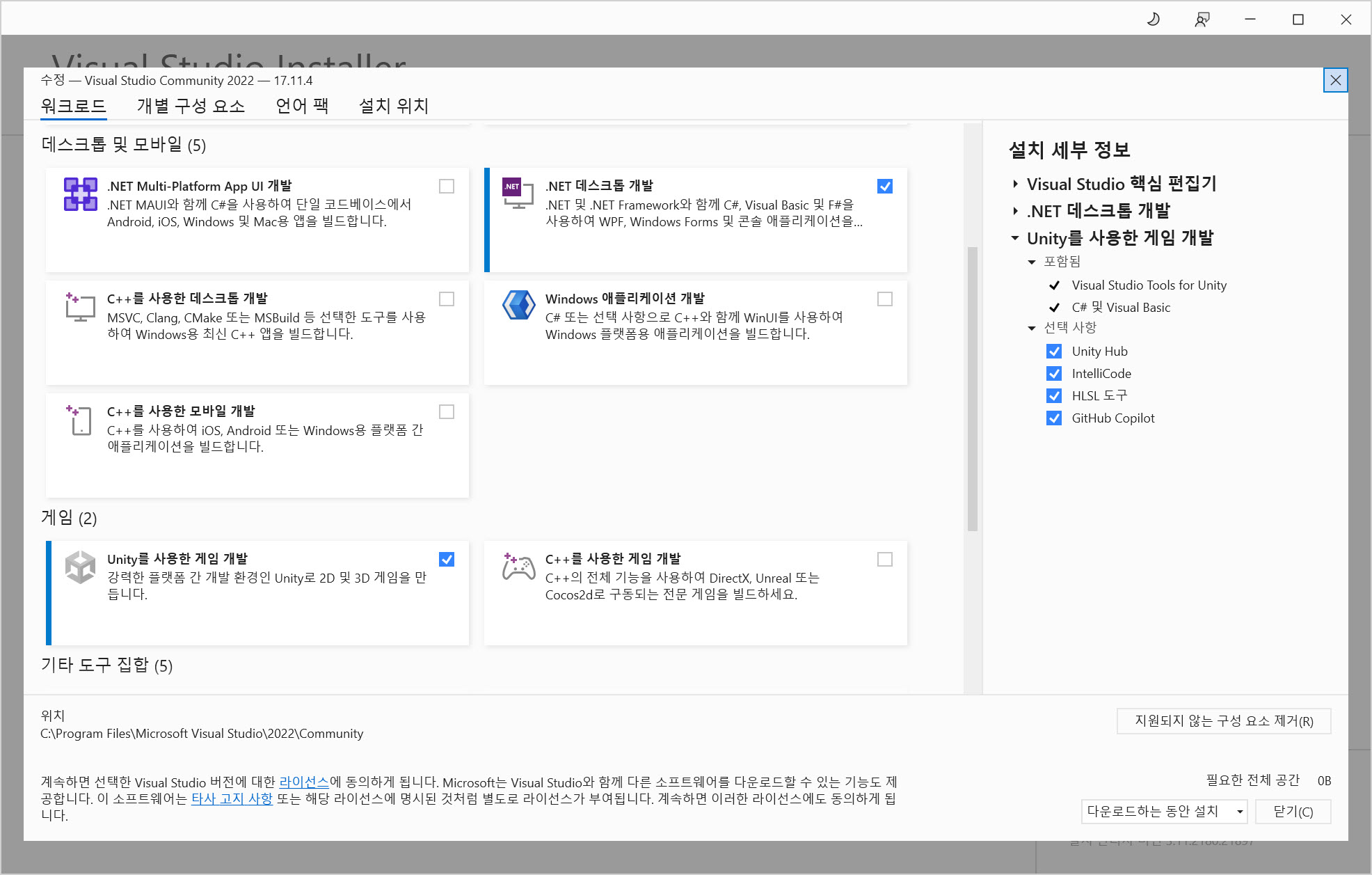Screen dimensions: 1372x875
Task: Open the feedback icon in title bar
Action: click(x=1202, y=19)
